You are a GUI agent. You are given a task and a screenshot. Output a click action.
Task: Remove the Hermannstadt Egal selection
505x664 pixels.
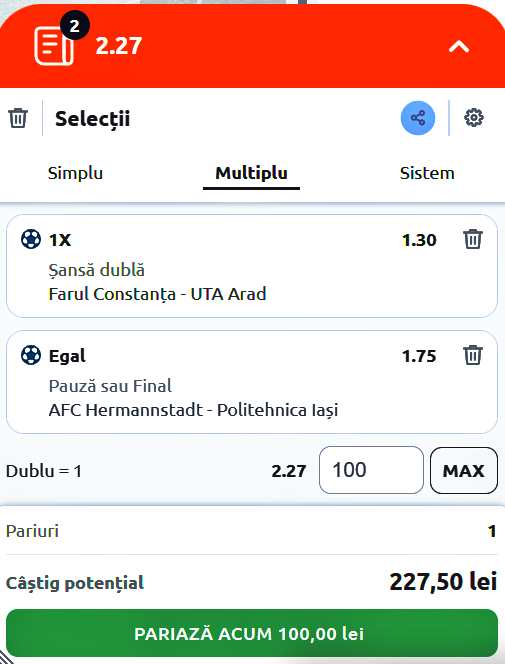point(473,355)
